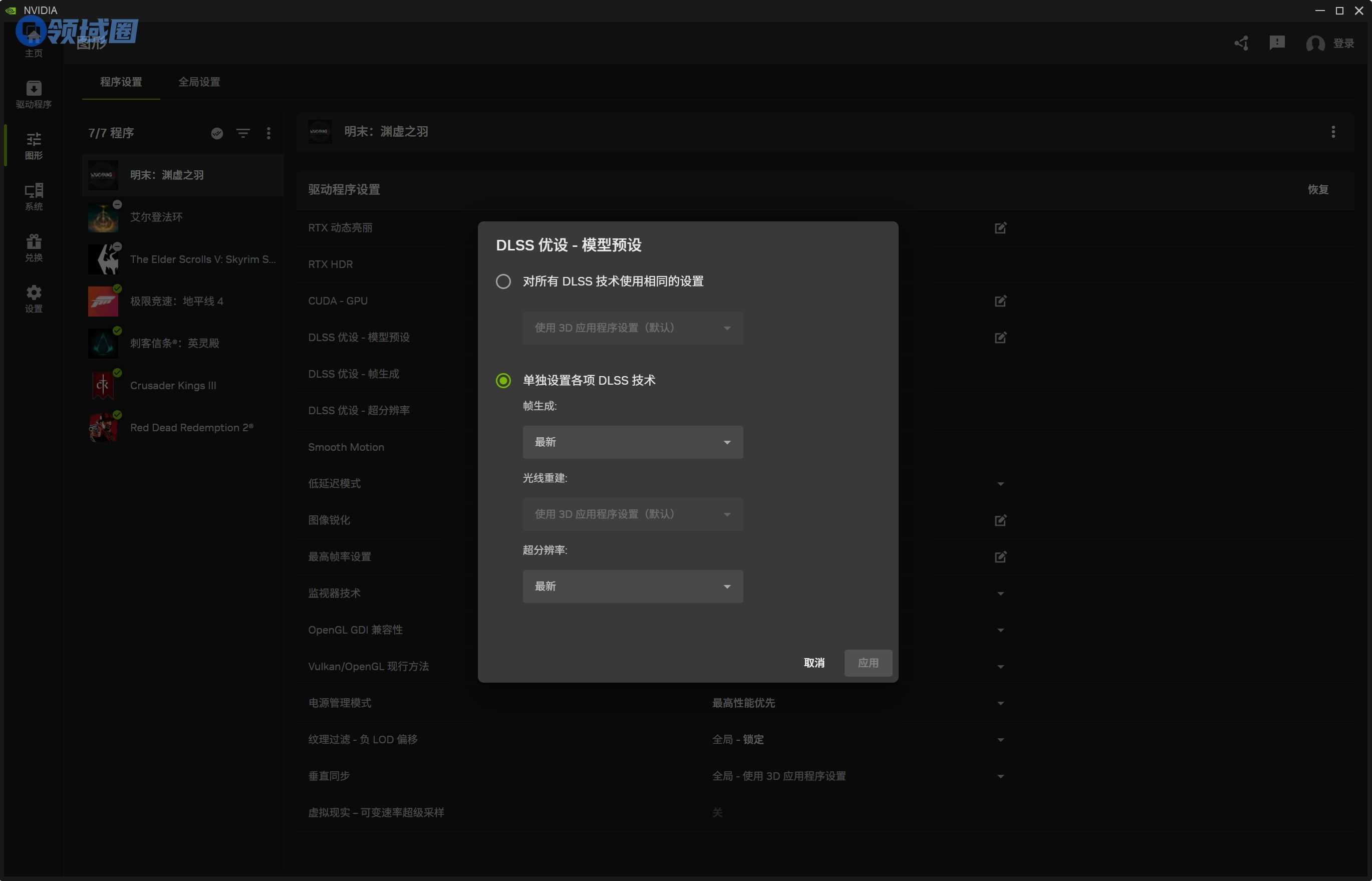Switch to the Global Settings tab
This screenshot has height=881, width=1372.
pyautogui.click(x=199, y=82)
